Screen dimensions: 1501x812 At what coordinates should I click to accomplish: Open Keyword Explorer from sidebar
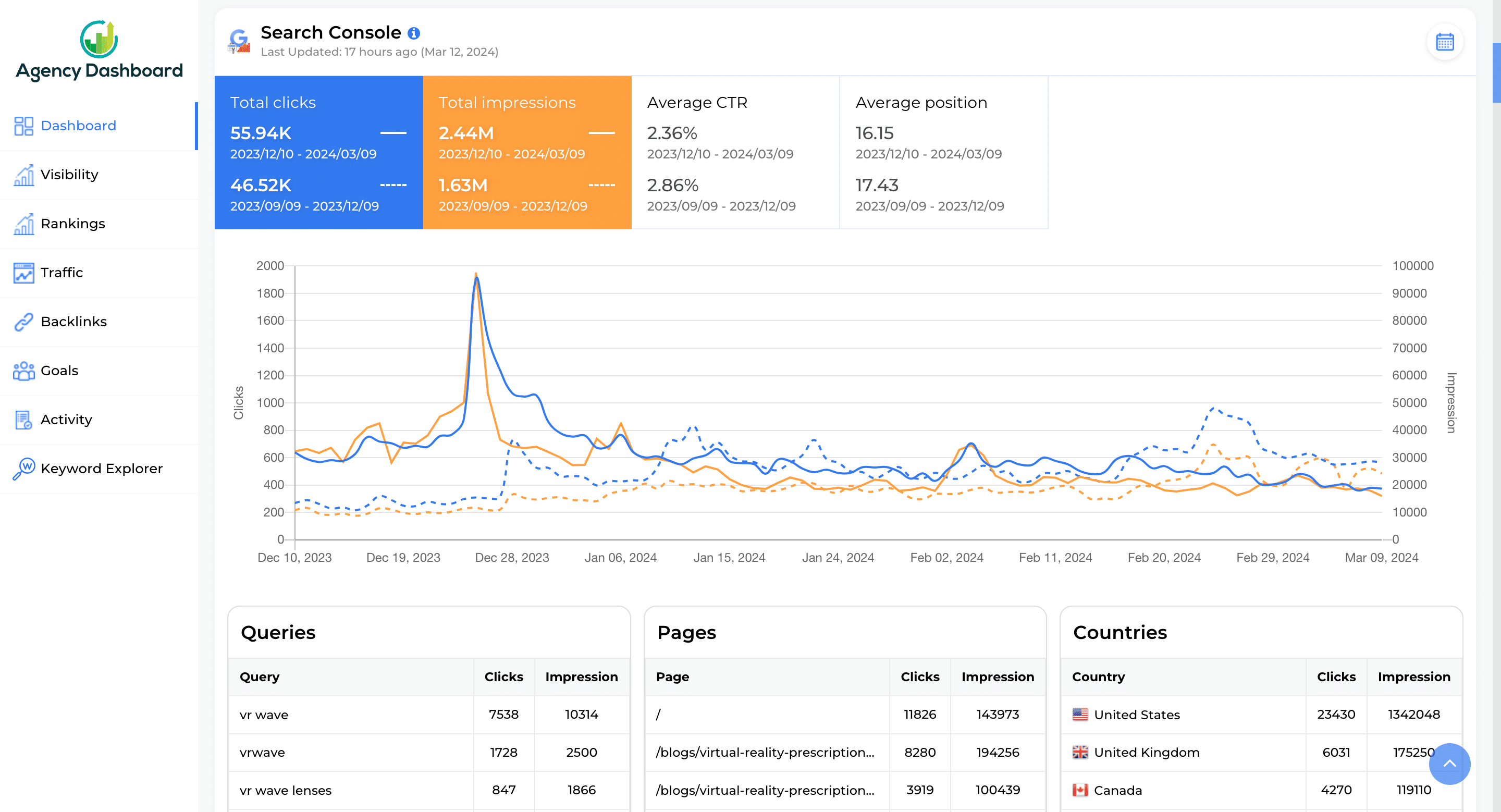99,469
